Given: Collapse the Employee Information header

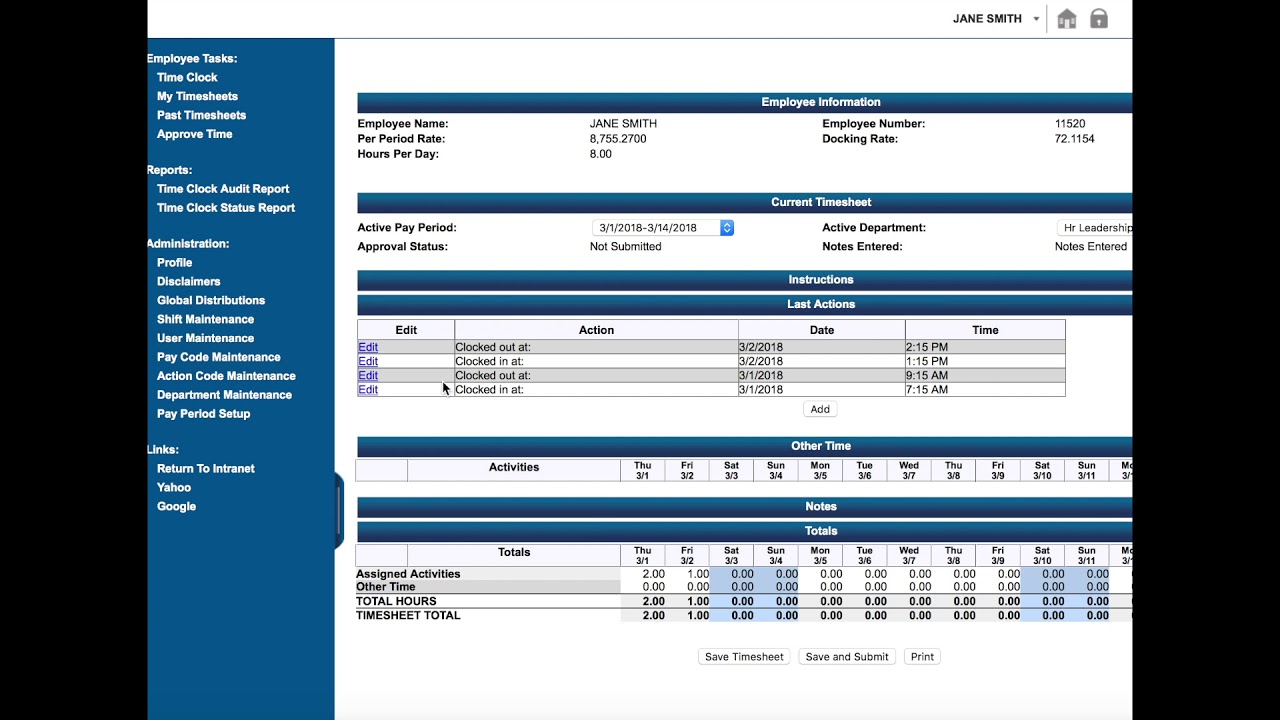Looking at the screenshot, I should [744, 102].
